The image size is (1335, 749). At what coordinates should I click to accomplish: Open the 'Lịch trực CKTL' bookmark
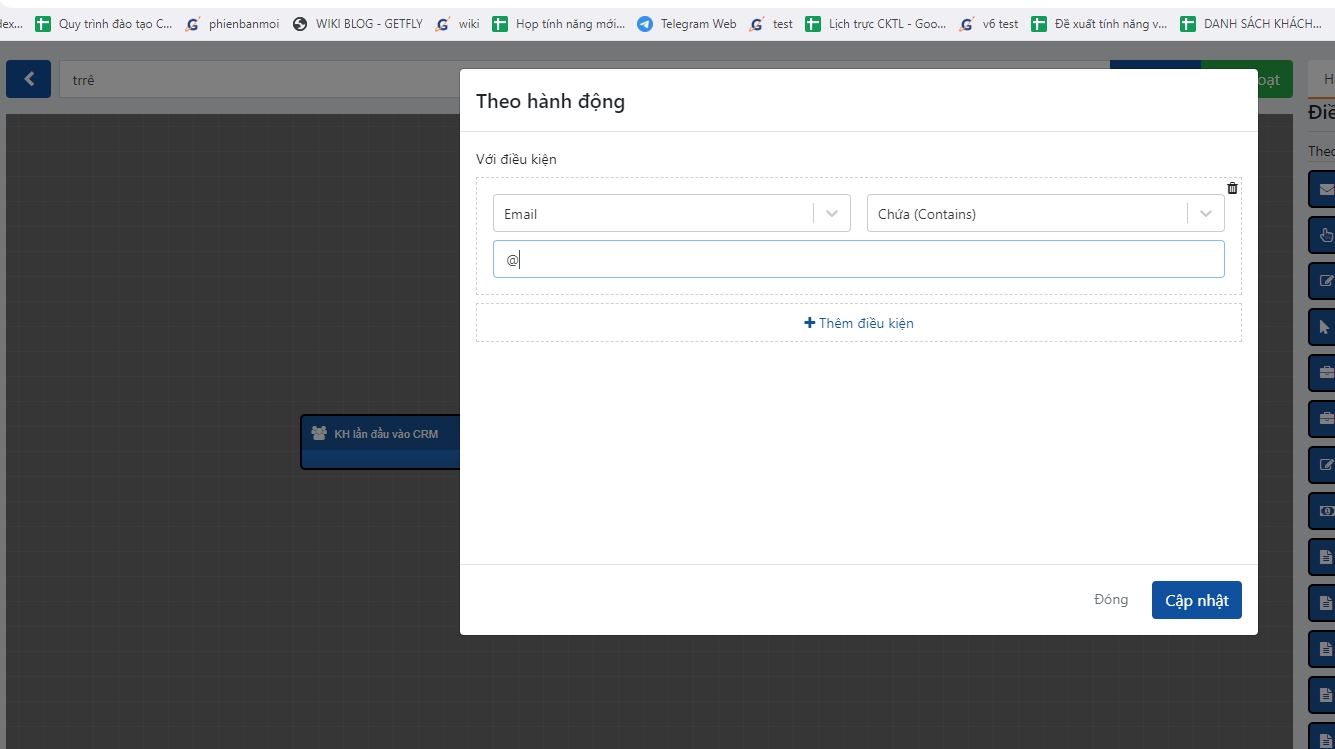click(876, 24)
